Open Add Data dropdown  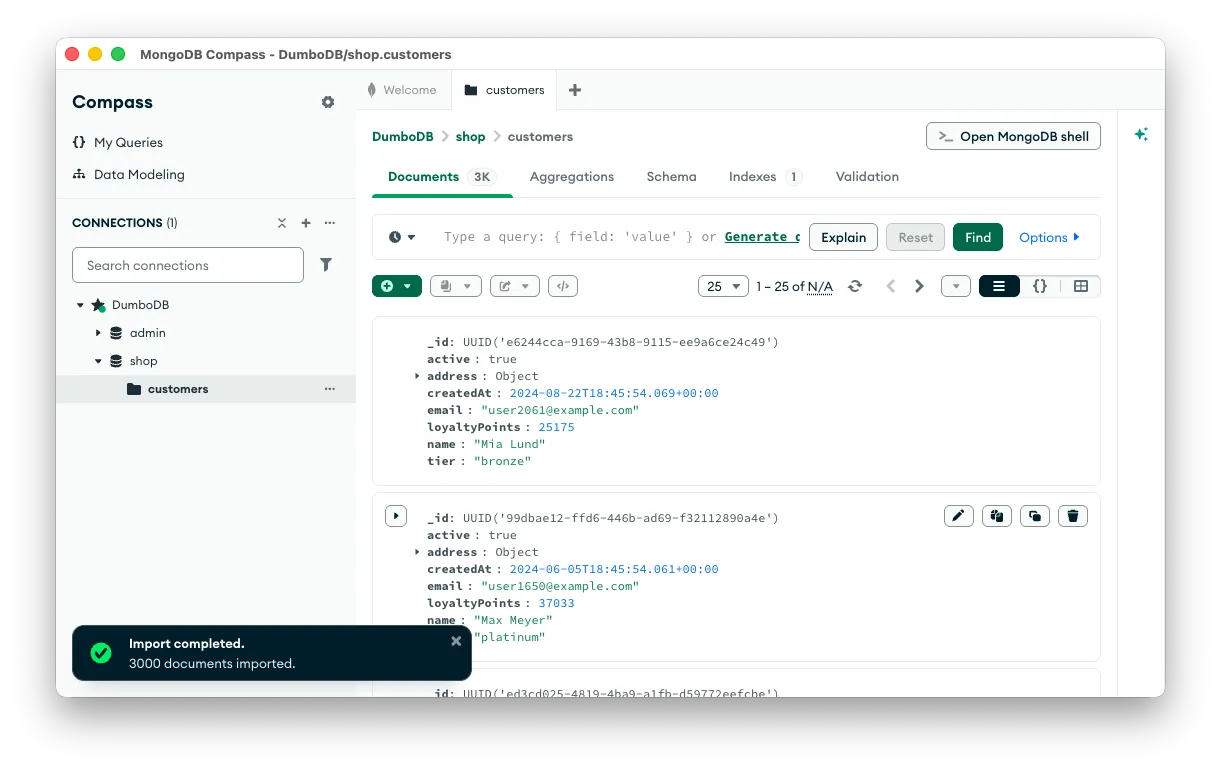pos(397,286)
